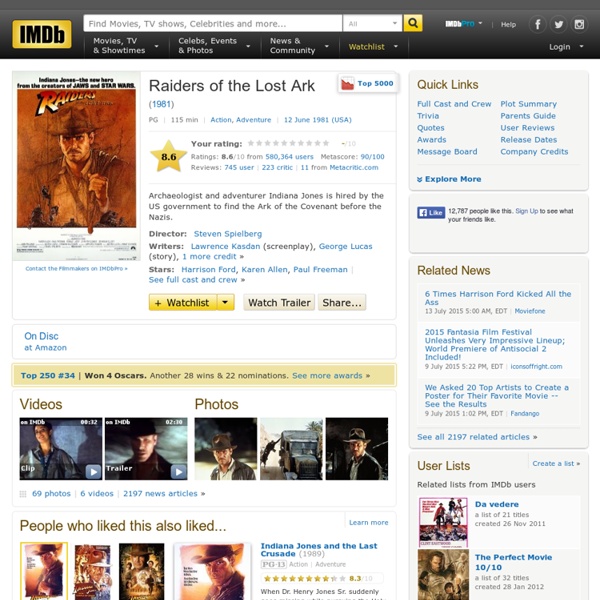Open the Company Credits quick link
600x600 pixels.
pyautogui.click(x=534, y=152)
